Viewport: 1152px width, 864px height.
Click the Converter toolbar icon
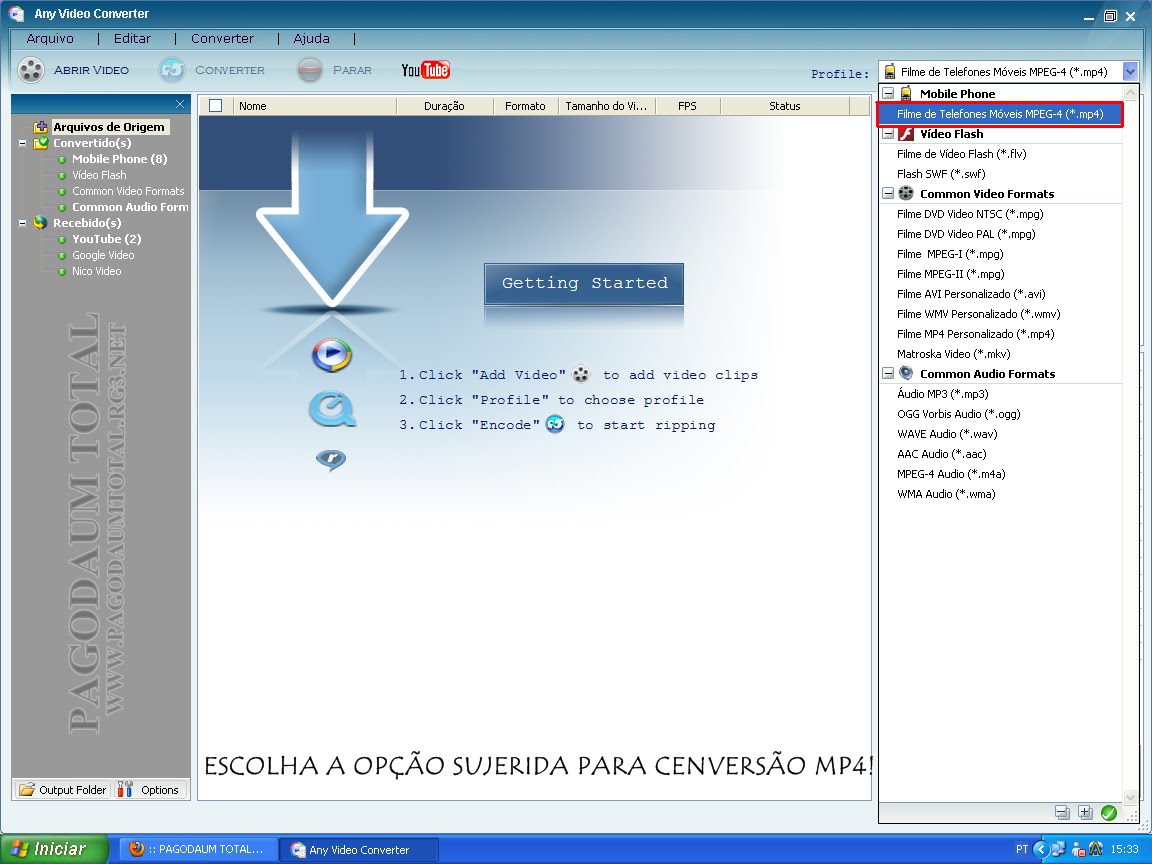coord(172,70)
